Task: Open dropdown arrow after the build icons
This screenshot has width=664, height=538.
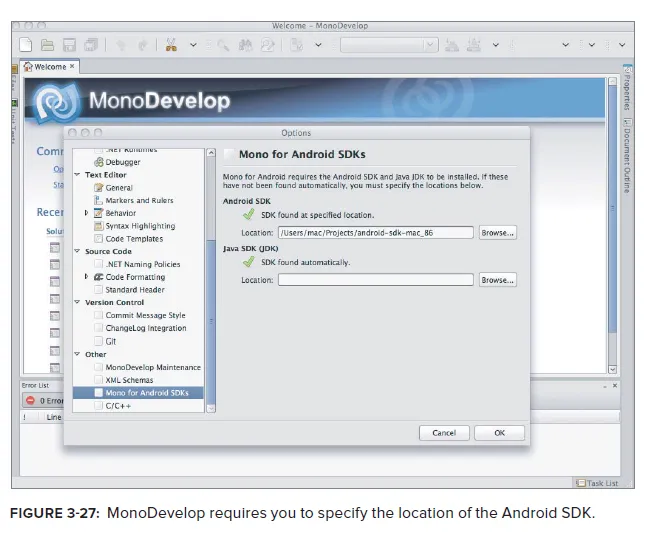Action: coord(495,45)
